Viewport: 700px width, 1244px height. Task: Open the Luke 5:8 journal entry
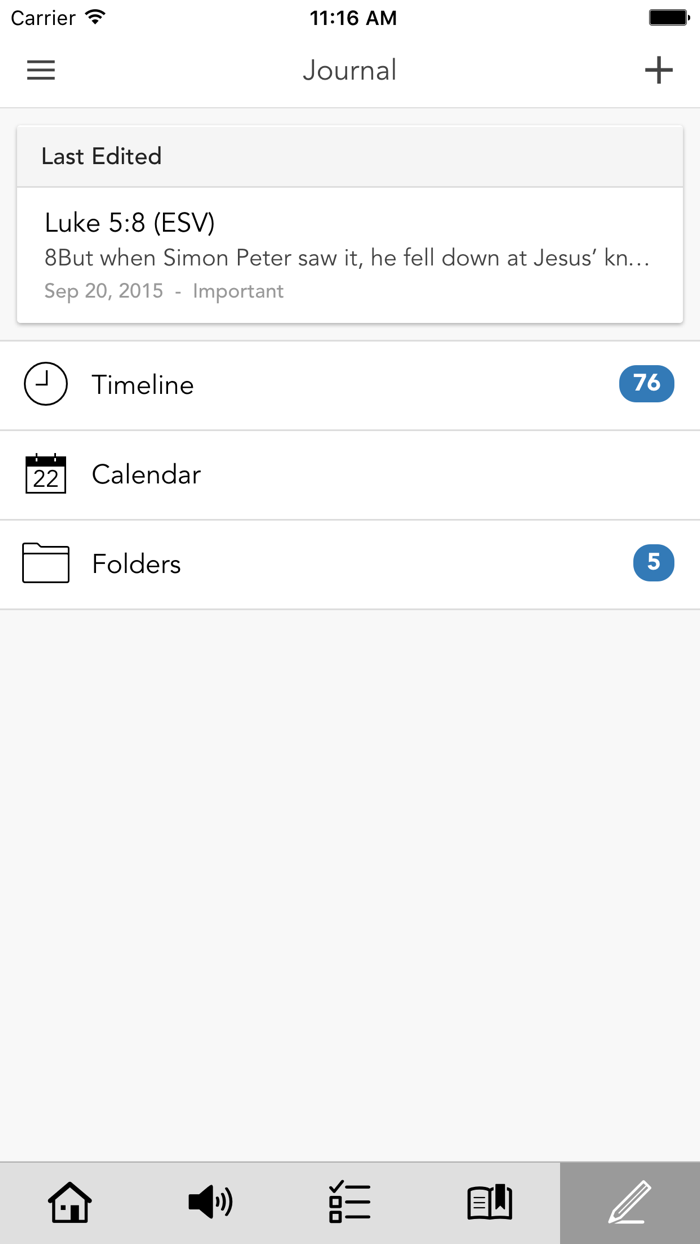tap(349, 255)
